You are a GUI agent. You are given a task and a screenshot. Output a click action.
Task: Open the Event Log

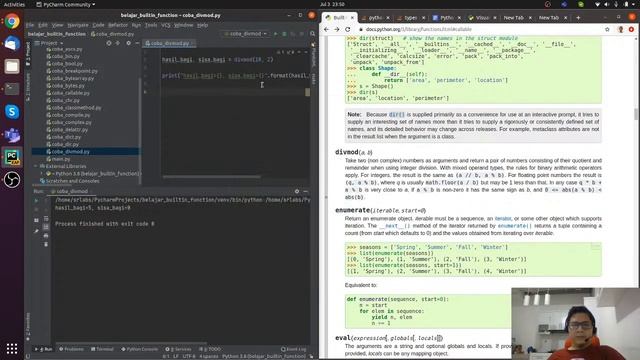293,349
